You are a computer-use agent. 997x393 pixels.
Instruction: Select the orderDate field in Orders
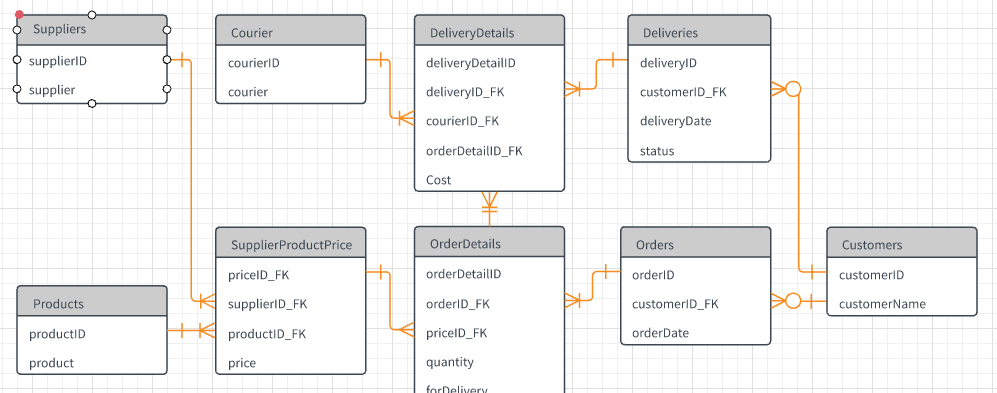click(x=696, y=333)
